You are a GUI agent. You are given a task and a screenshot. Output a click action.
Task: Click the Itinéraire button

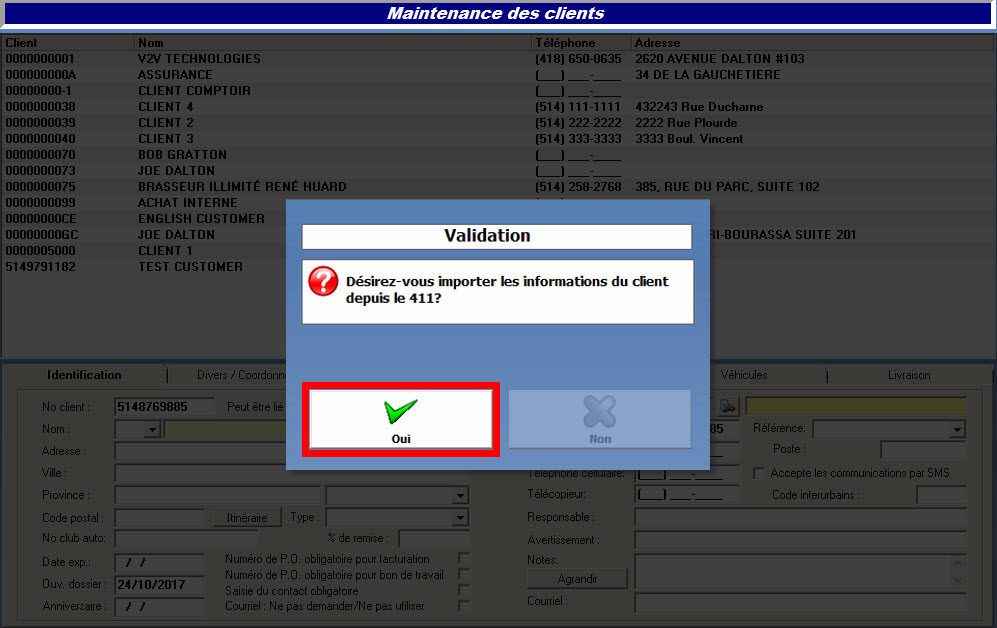coord(247,517)
